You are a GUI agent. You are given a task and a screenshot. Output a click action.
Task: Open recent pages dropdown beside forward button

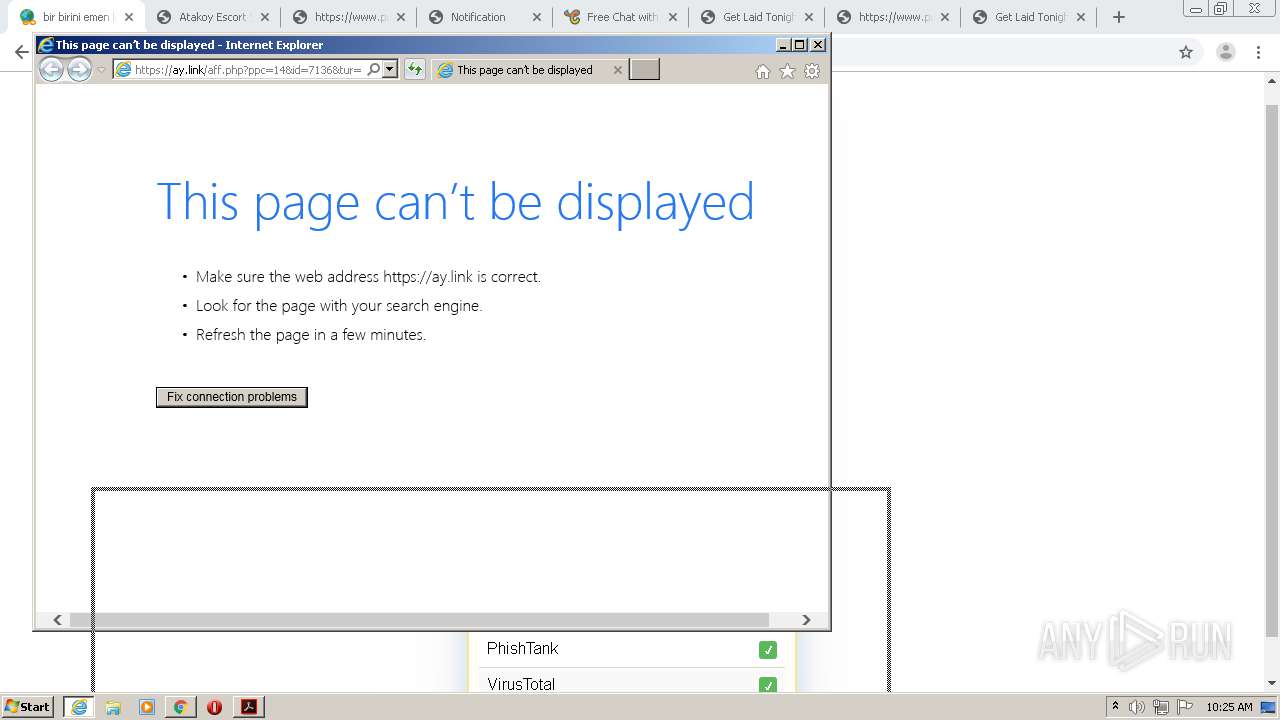[101, 70]
